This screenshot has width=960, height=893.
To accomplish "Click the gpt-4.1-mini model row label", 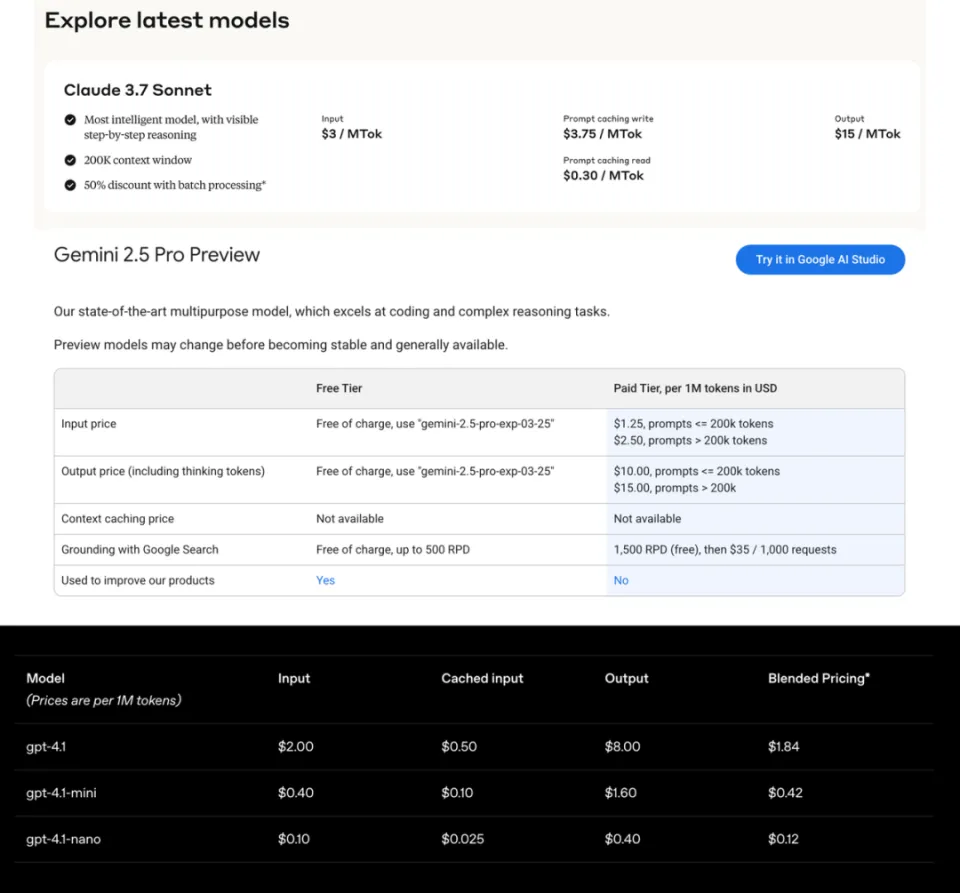I will click(x=61, y=793).
